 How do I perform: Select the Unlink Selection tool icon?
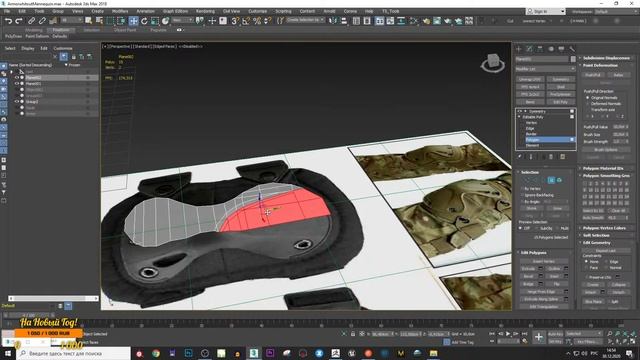pyautogui.click(x=42, y=21)
